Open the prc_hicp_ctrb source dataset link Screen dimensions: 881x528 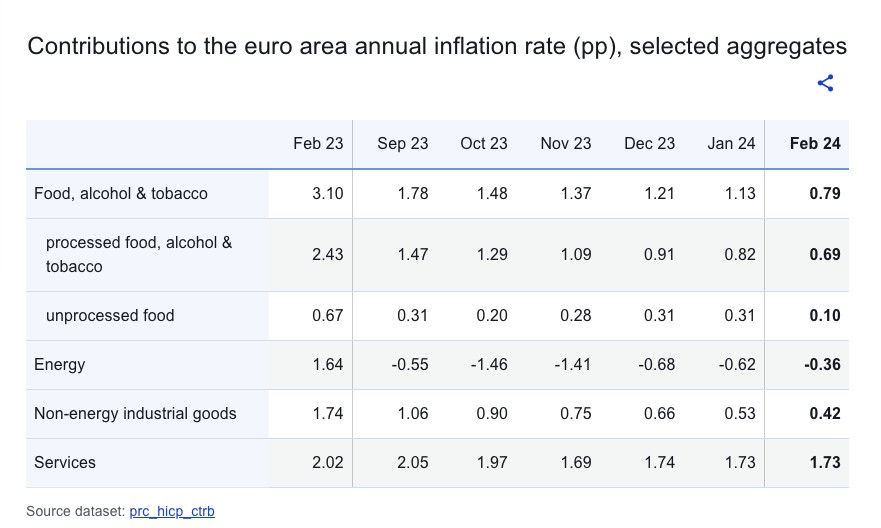click(x=172, y=511)
